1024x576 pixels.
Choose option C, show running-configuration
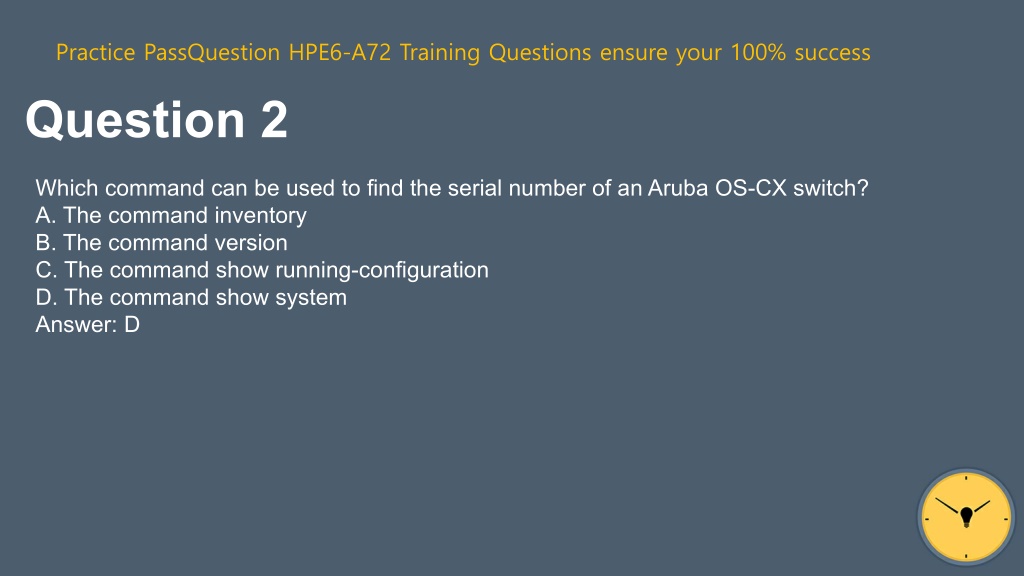click(262, 270)
